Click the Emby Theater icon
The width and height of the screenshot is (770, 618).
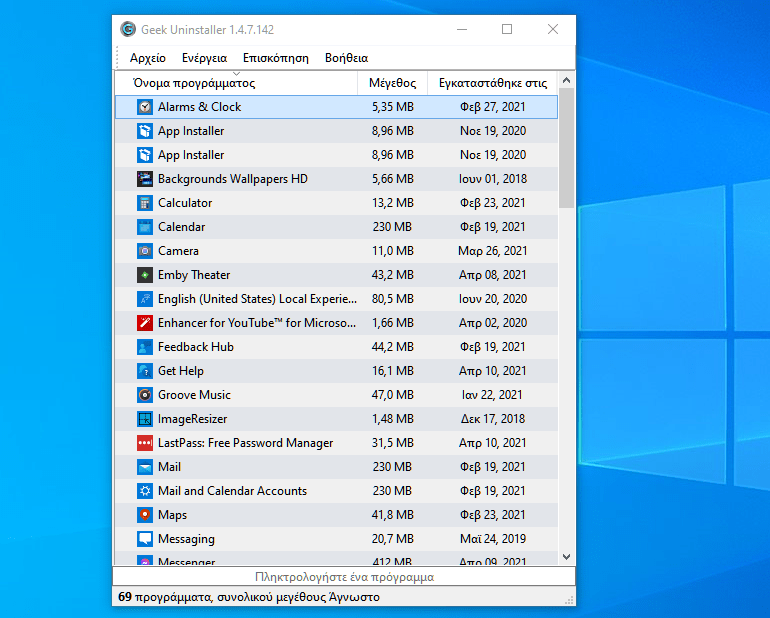(x=144, y=275)
